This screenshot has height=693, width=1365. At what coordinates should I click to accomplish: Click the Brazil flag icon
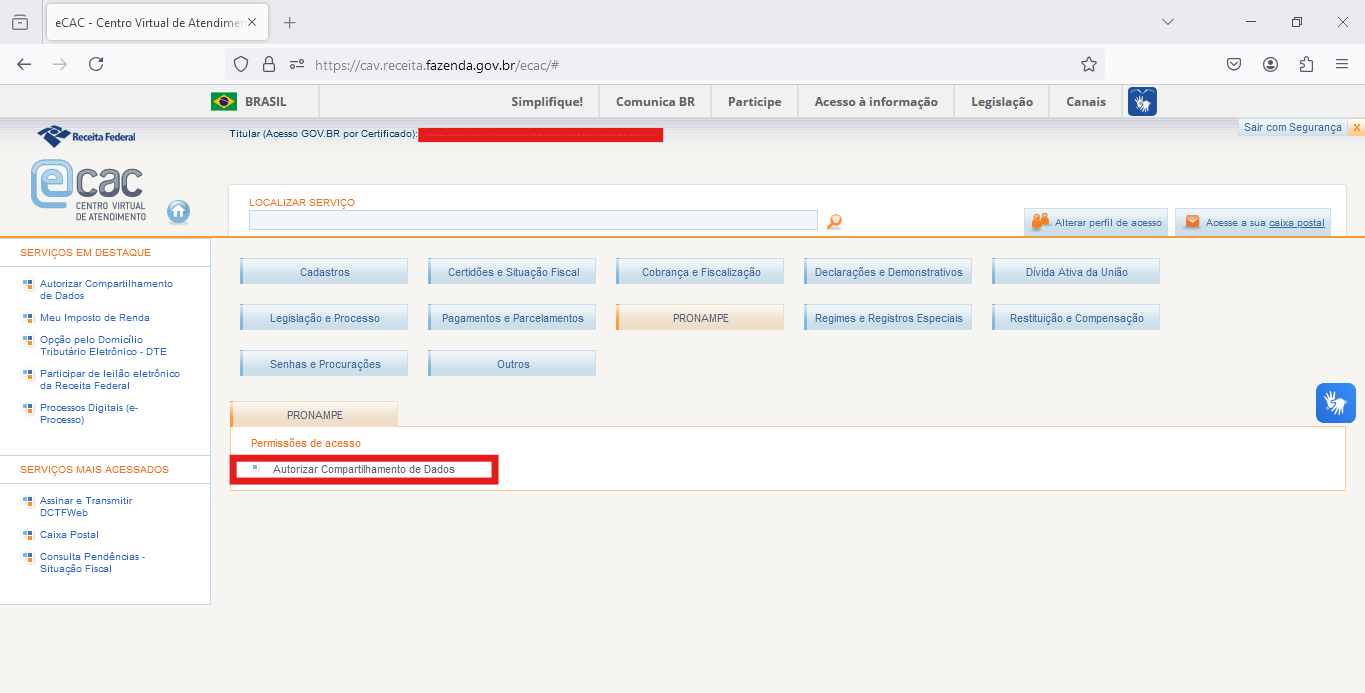coord(224,102)
